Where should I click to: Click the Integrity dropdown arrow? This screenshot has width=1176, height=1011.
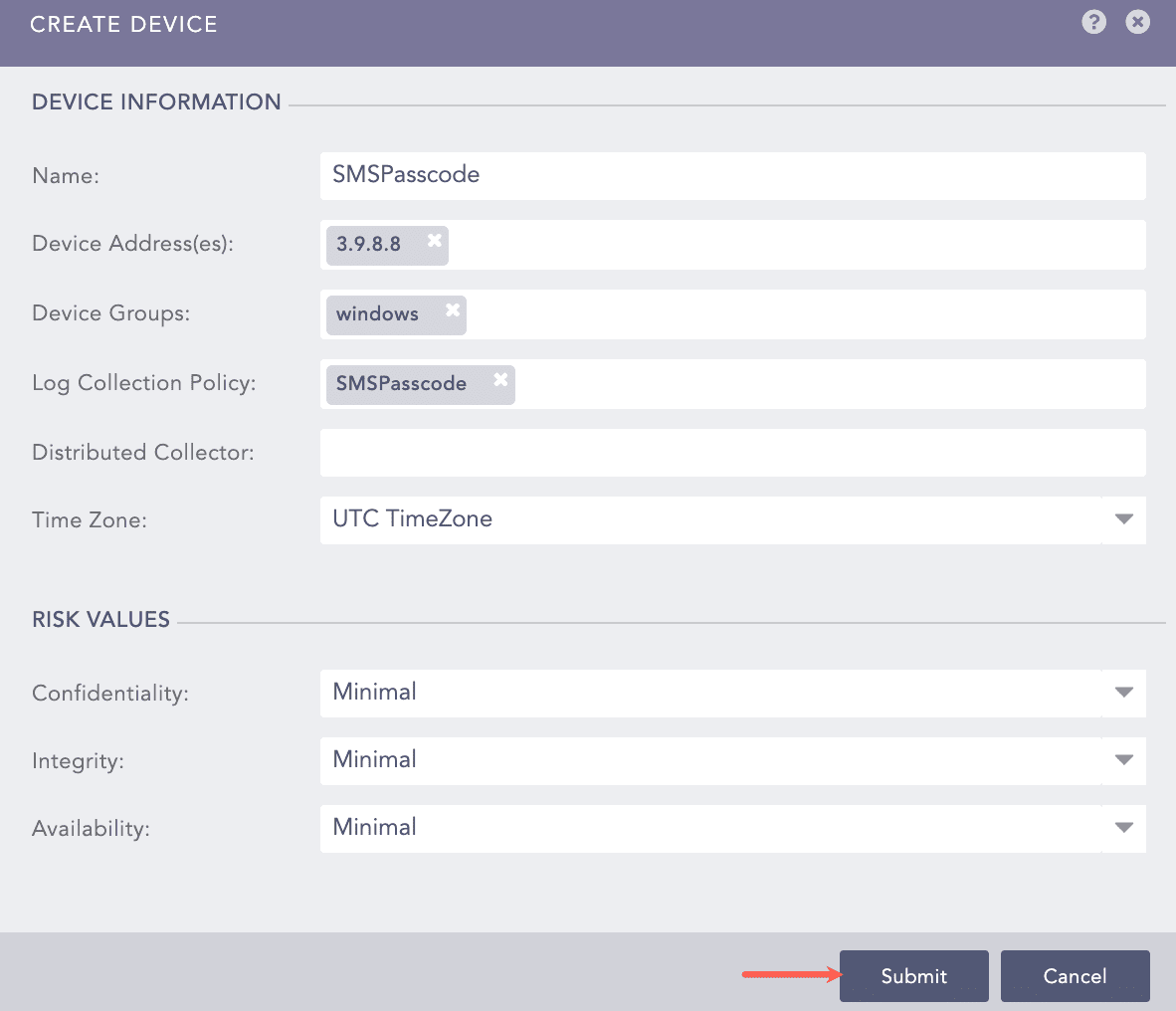click(1122, 759)
